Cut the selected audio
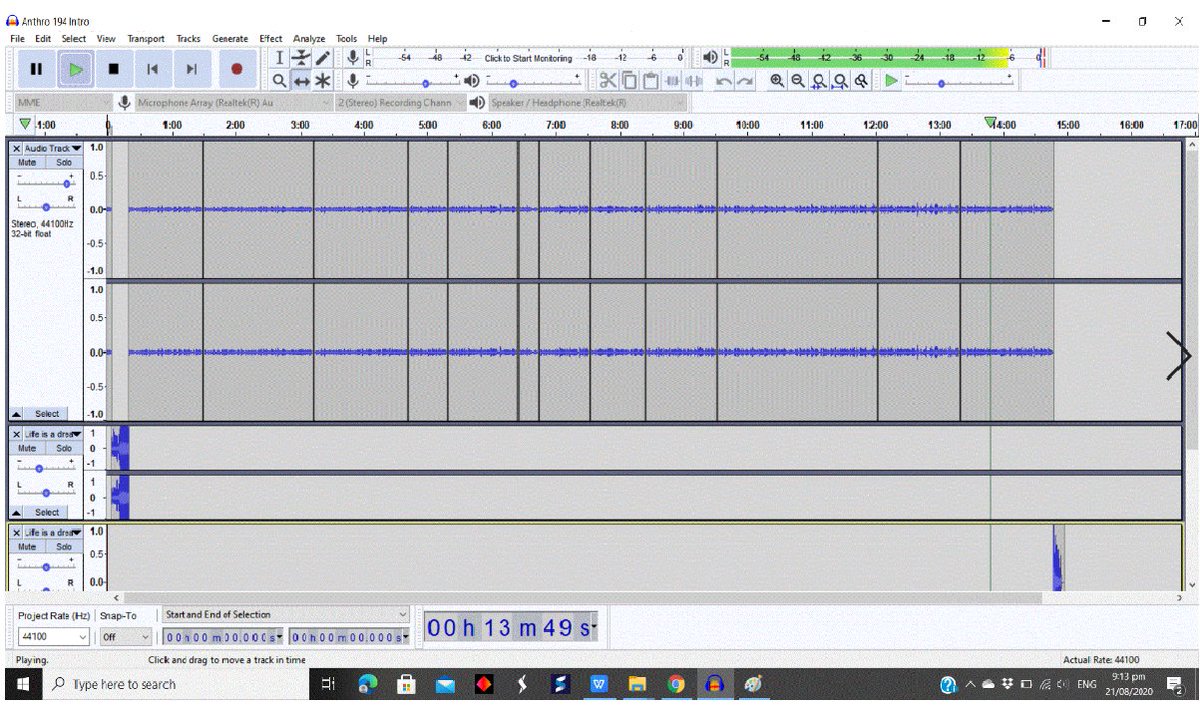The image size is (1200, 707). (x=608, y=80)
